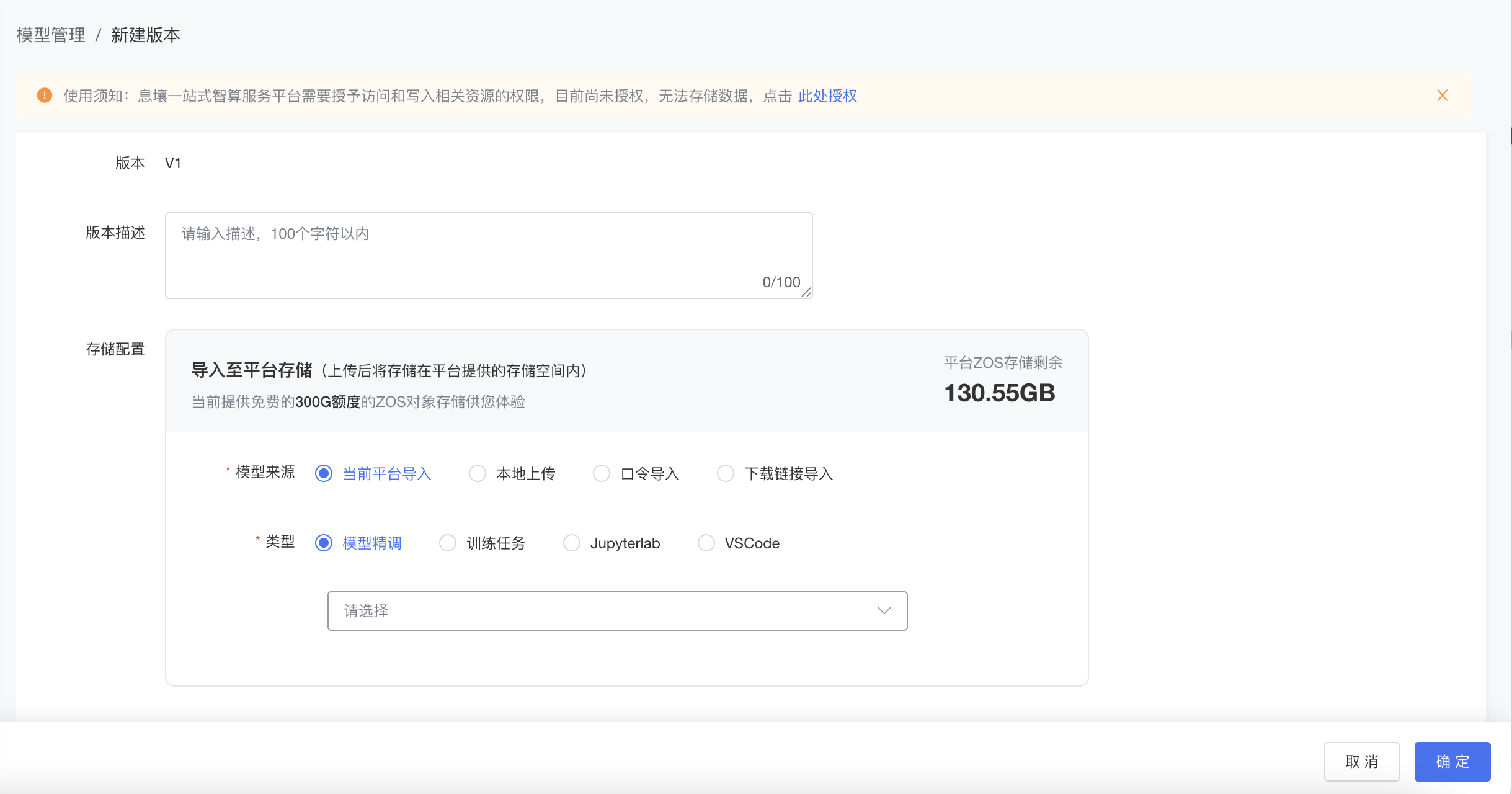Click the dropdown chevron arrow in 请选择 box
Screen dimensions: 1512x794
(884, 611)
